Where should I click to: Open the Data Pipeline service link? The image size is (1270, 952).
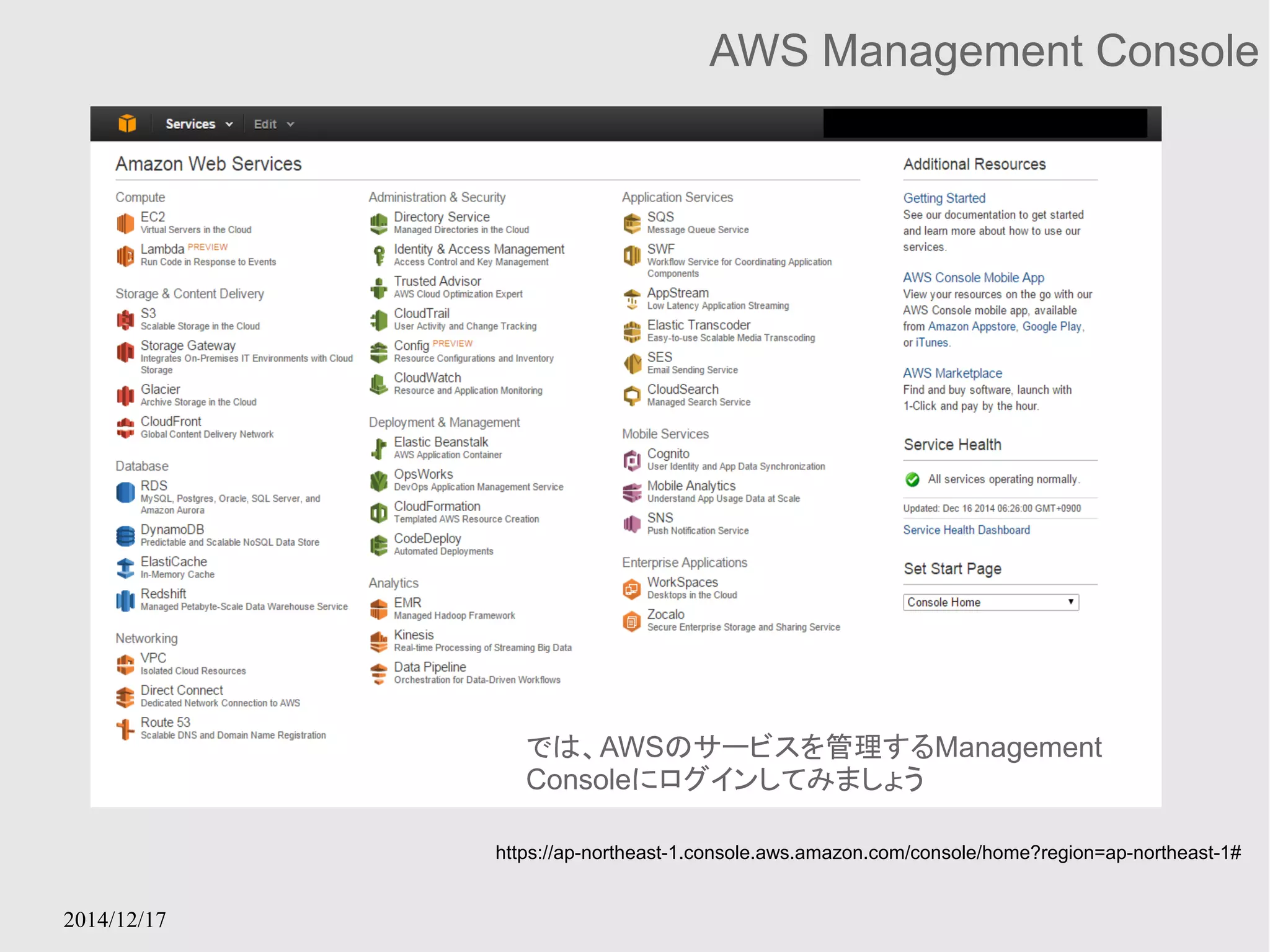click(x=430, y=667)
